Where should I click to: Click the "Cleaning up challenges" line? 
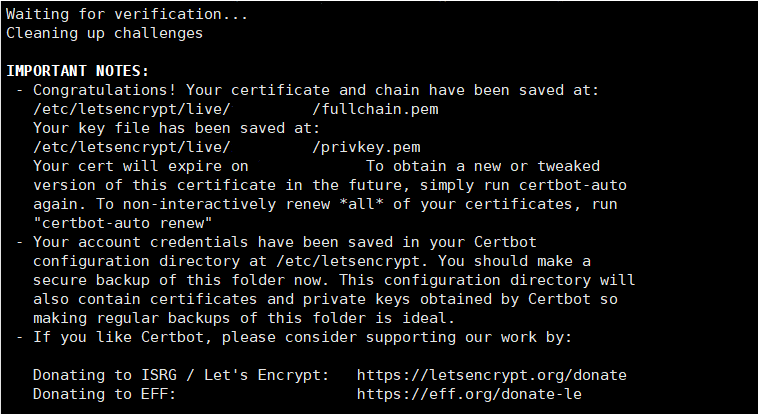[x=104, y=33]
